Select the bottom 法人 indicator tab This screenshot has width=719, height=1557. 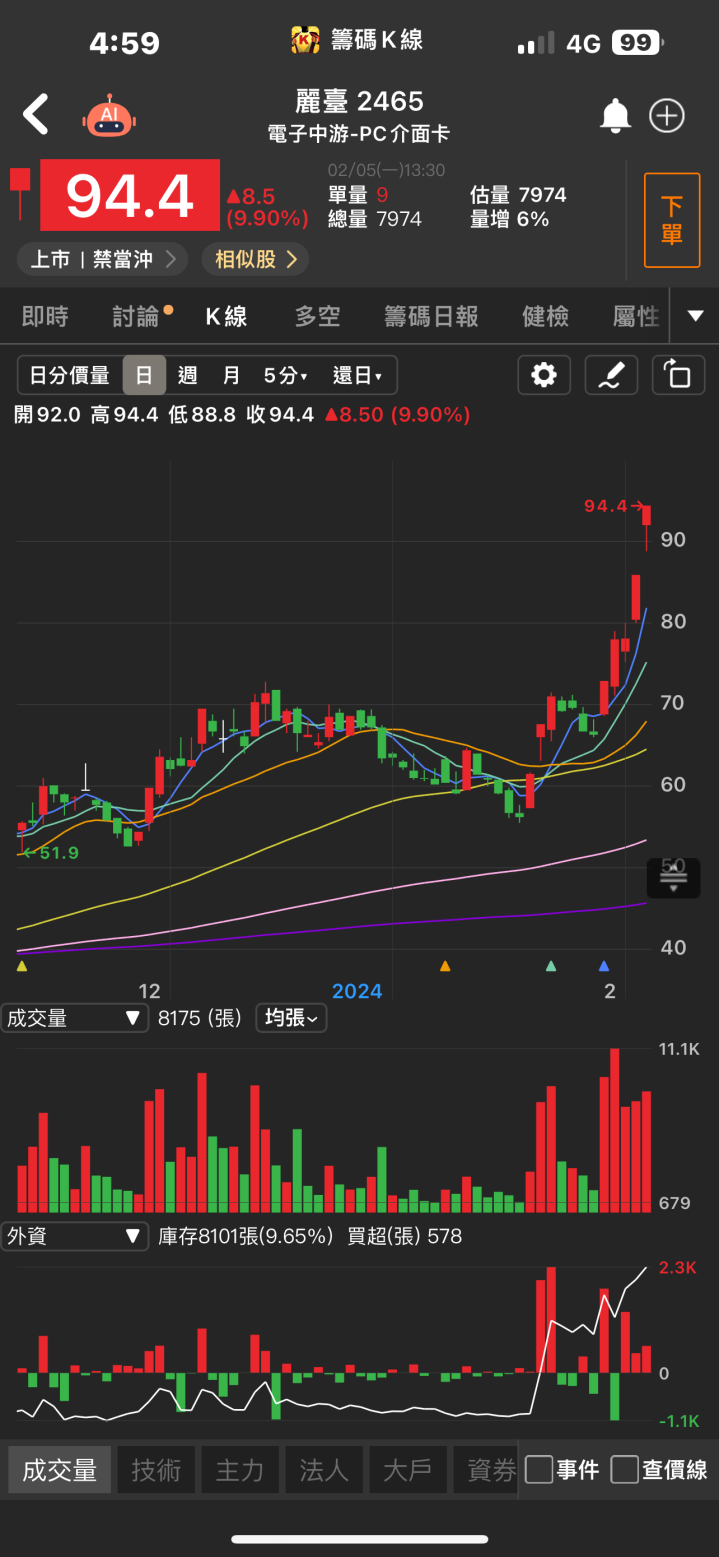tap(324, 1469)
